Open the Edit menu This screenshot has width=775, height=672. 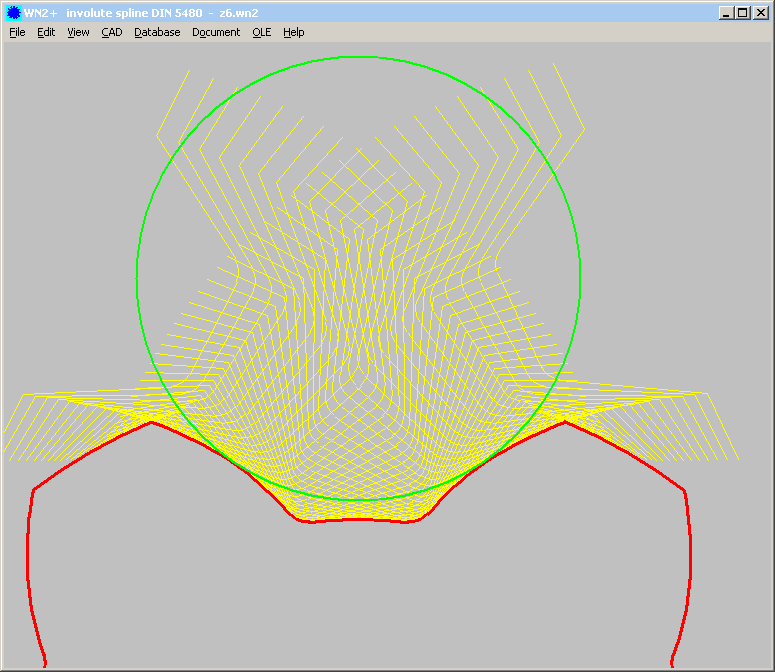(x=46, y=32)
